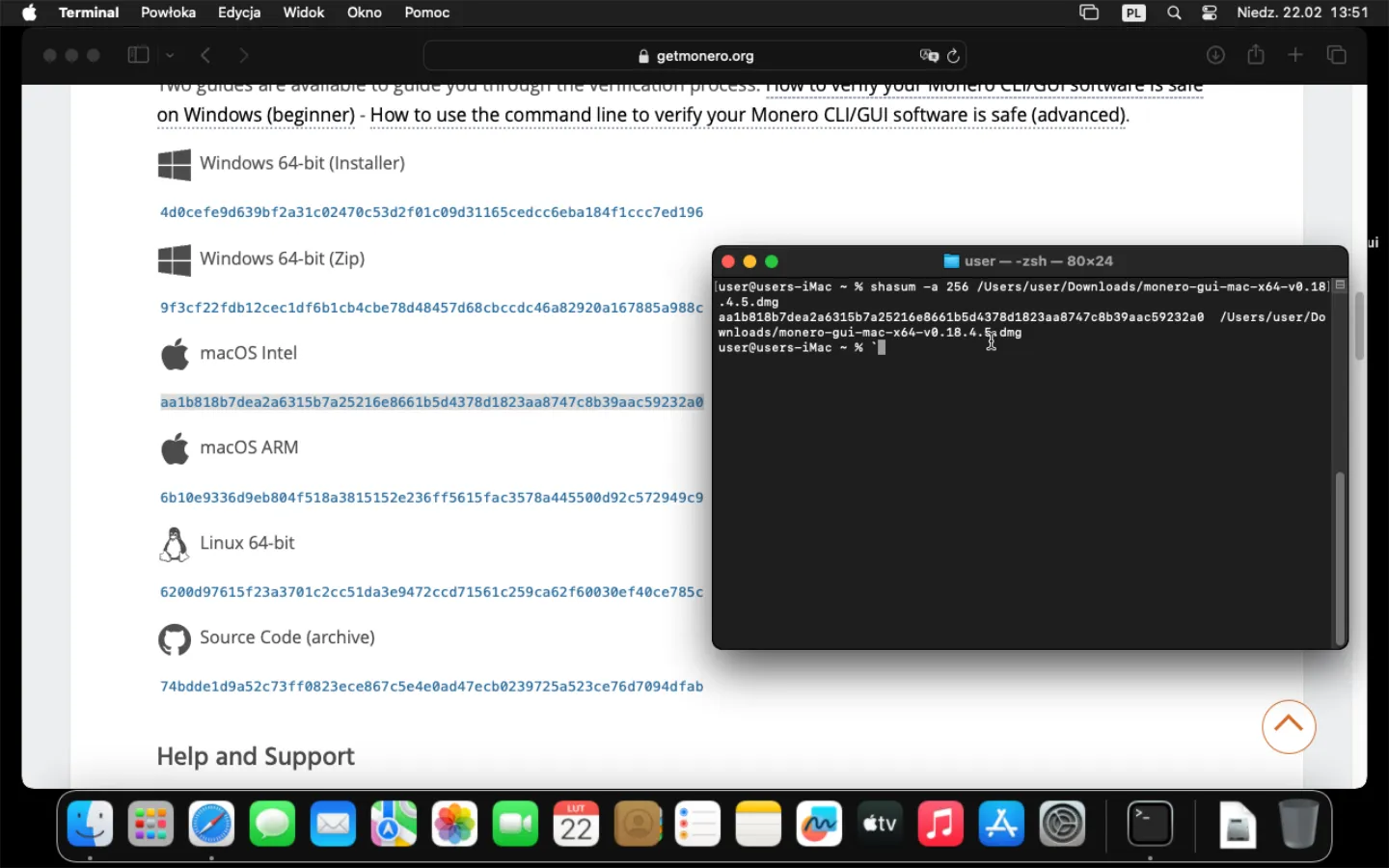Reload the getmonero.org page

pos(953,56)
